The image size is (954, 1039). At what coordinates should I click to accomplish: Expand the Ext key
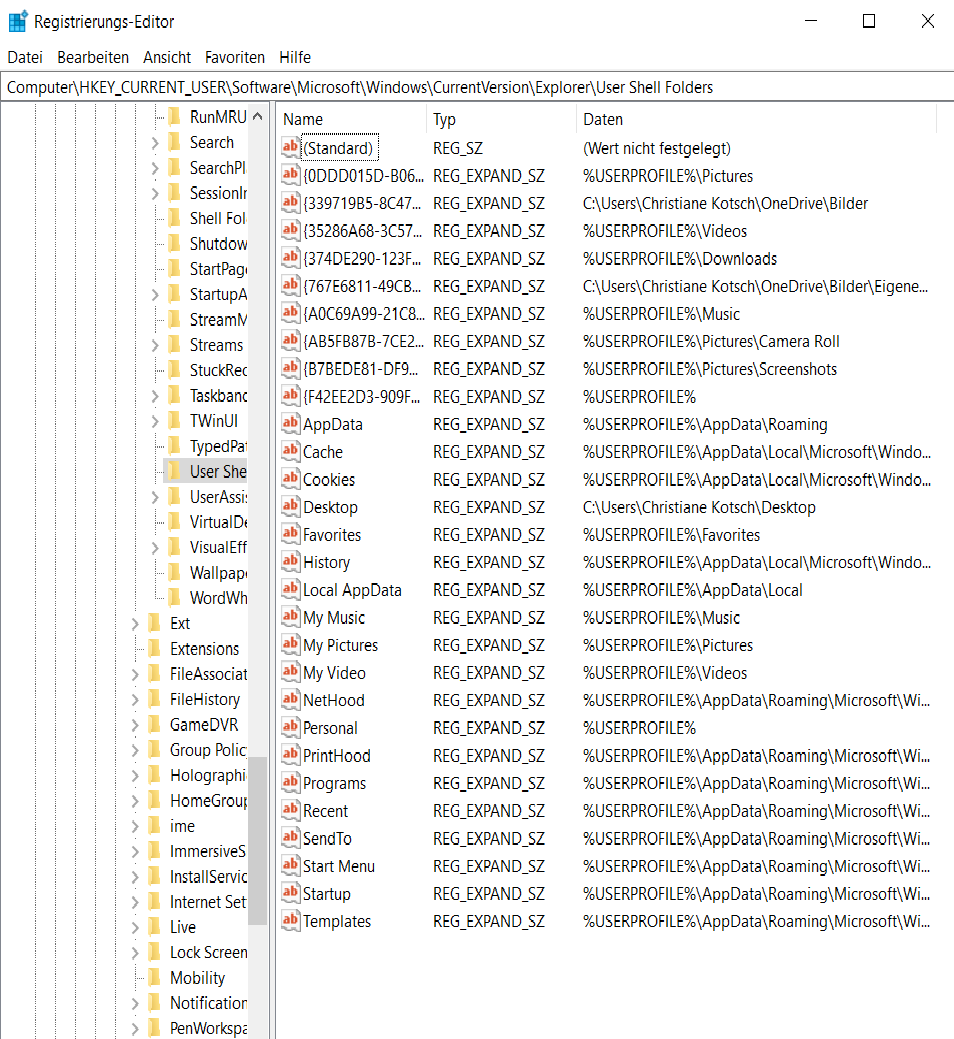[x=134, y=624]
